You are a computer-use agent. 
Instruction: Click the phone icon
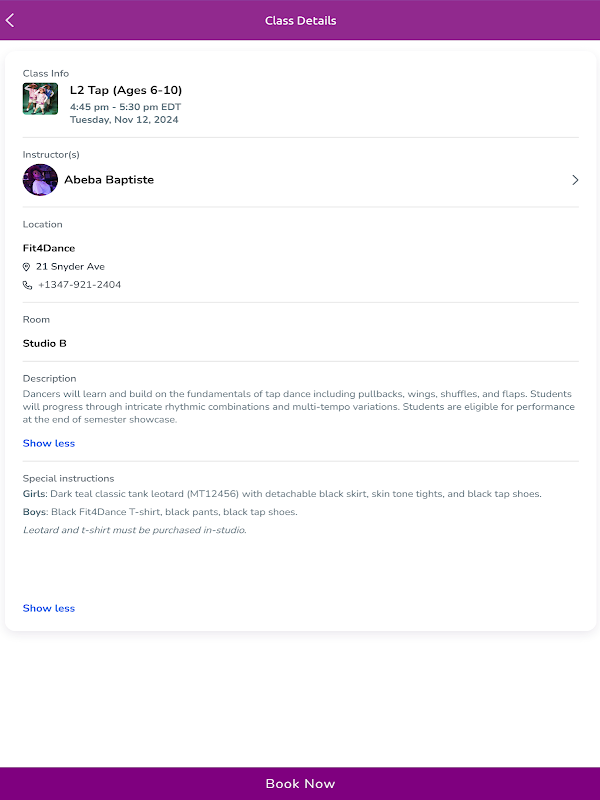pyautogui.click(x=27, y=285)
